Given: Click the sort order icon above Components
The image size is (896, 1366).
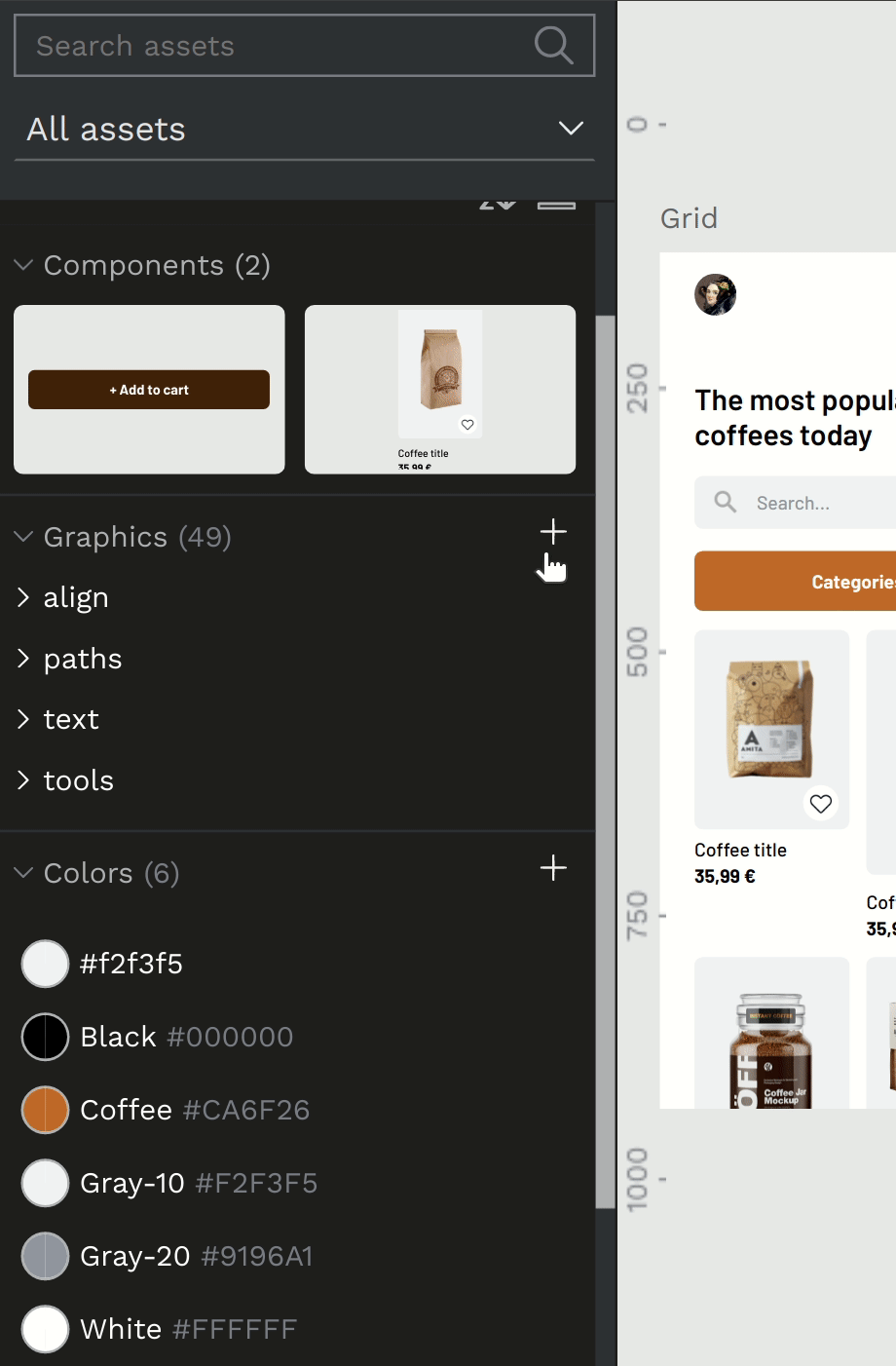Looking at the screenshot, I should [498, 204].
